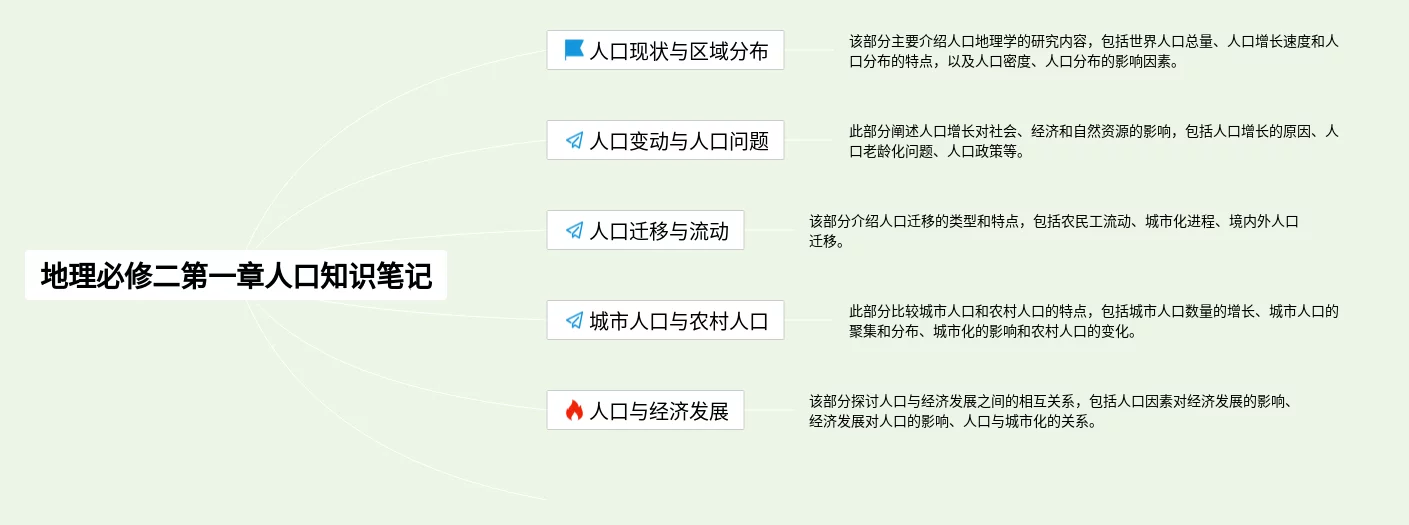
Task: Click the note starting 该部分探讨人口与经济发展
Action: pos(1053,411)
